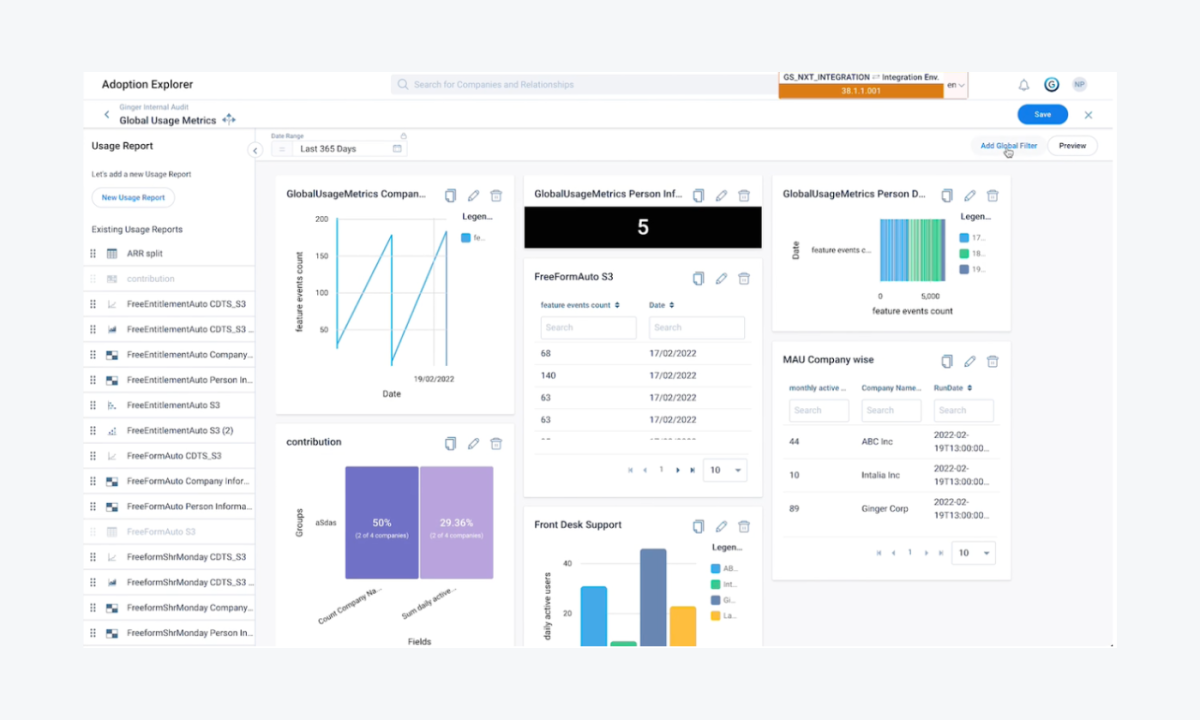The height and width of the screenshot is (720, 1200).
Task: Open the page size dropdown showing 10
Action: point(723,469)
